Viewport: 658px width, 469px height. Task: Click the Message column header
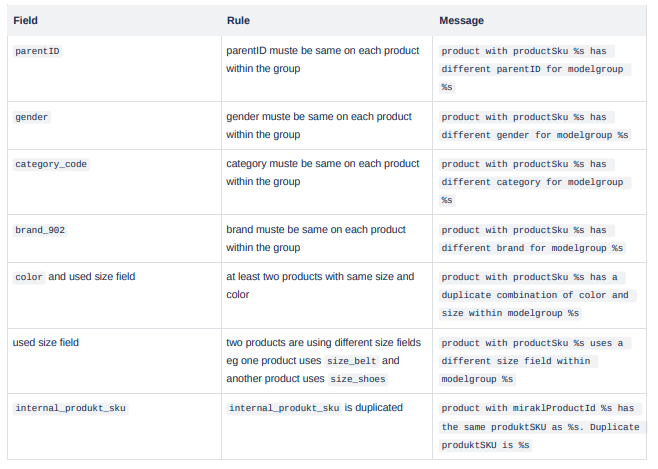point(461,20)
